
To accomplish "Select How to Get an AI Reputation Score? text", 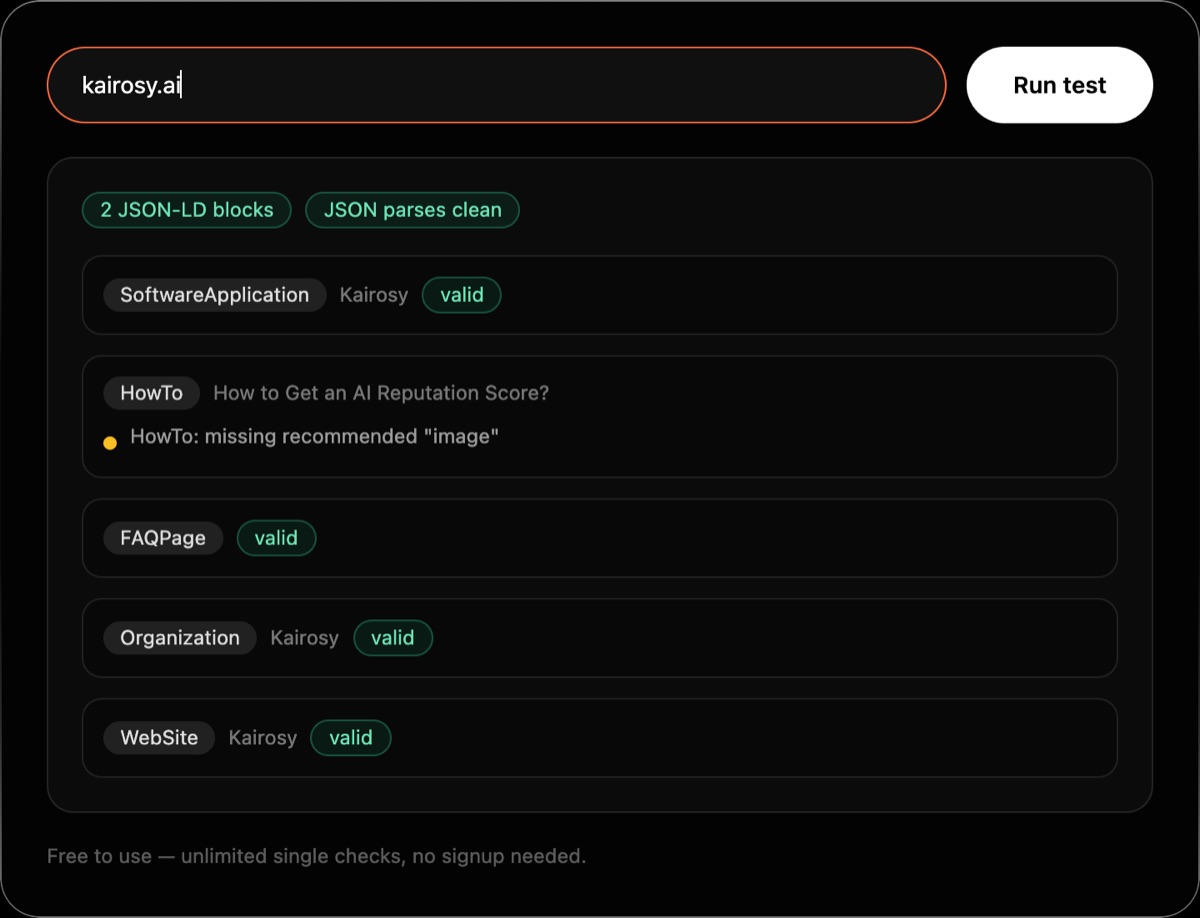I will pyautogui.click(x=381, y=393).
